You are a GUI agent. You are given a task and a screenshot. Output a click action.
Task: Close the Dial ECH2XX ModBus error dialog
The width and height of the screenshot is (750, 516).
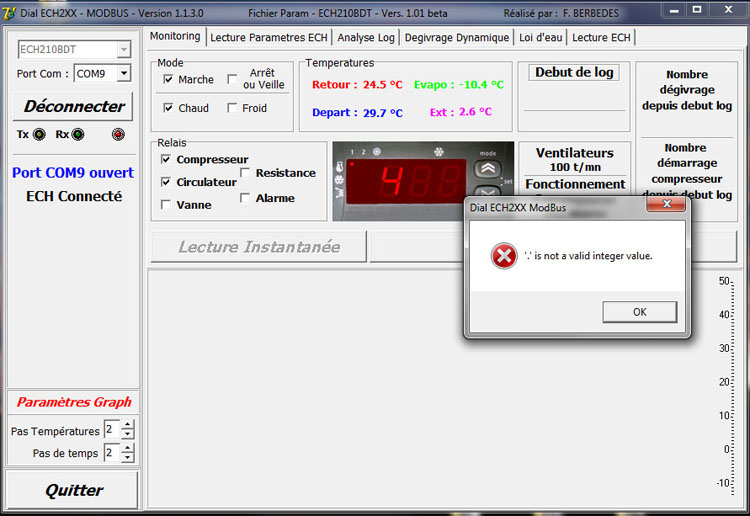[665, 205]
